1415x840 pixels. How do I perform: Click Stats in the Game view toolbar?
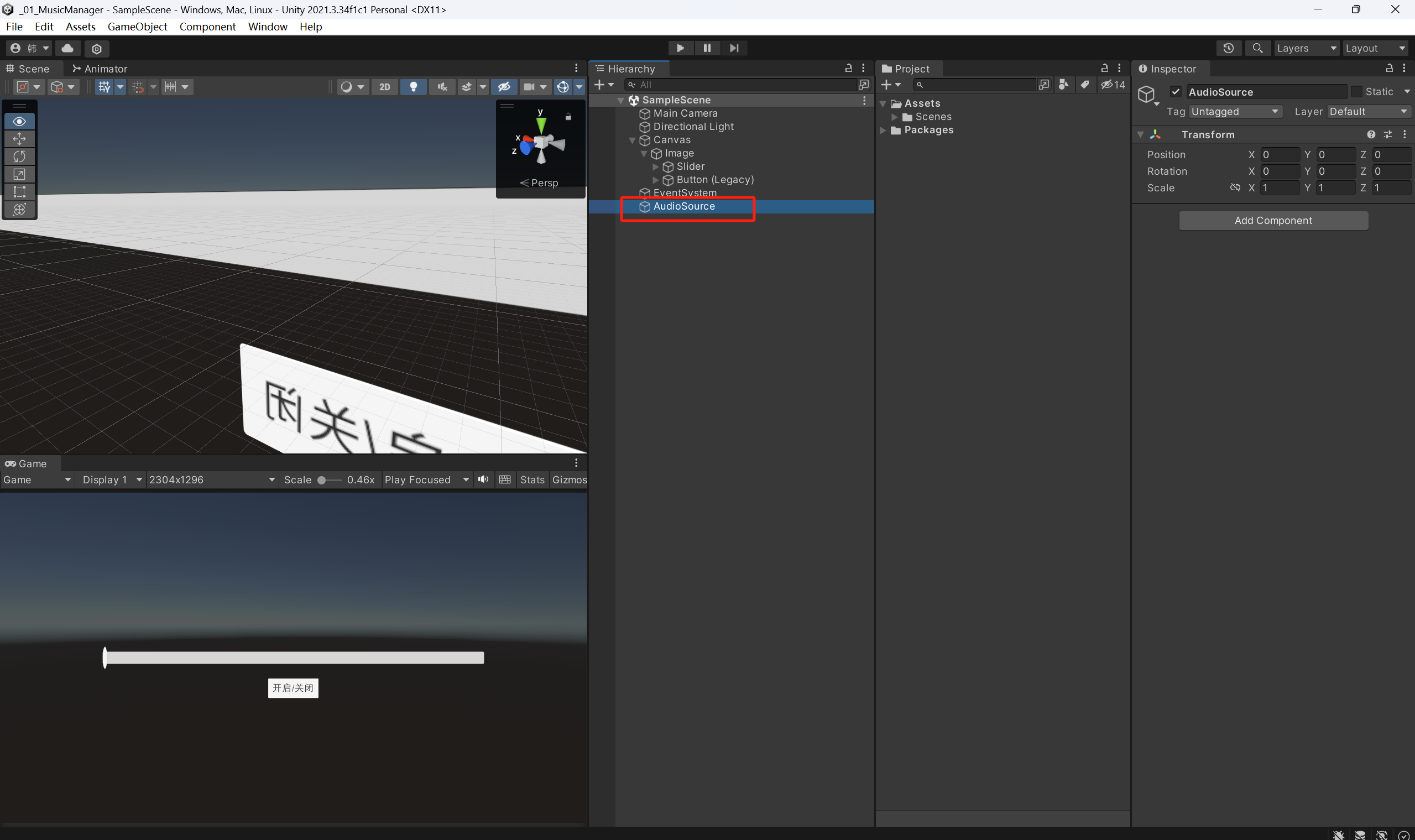[532, 479]
